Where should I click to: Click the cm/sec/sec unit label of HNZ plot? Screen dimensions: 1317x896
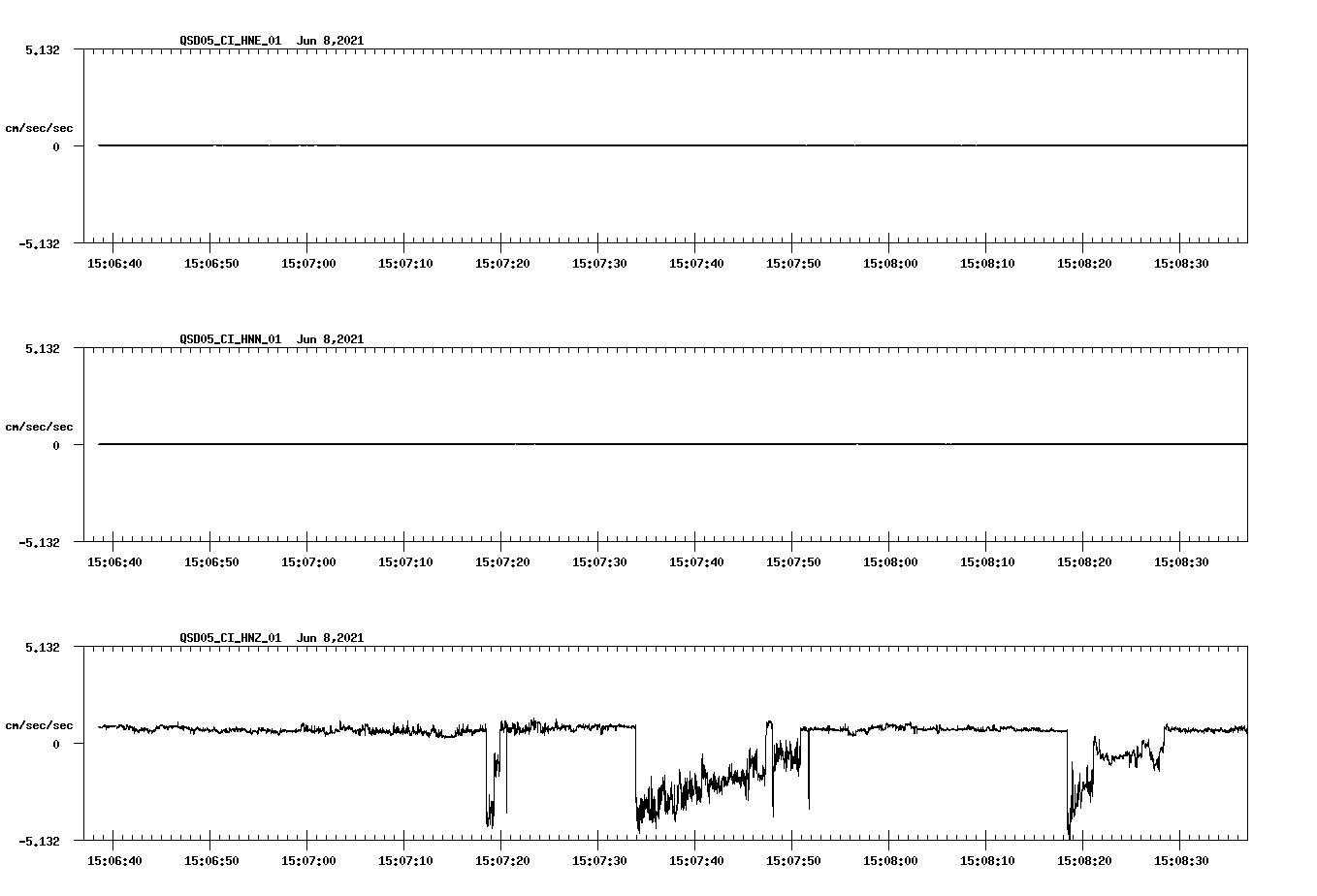[39, 725]
